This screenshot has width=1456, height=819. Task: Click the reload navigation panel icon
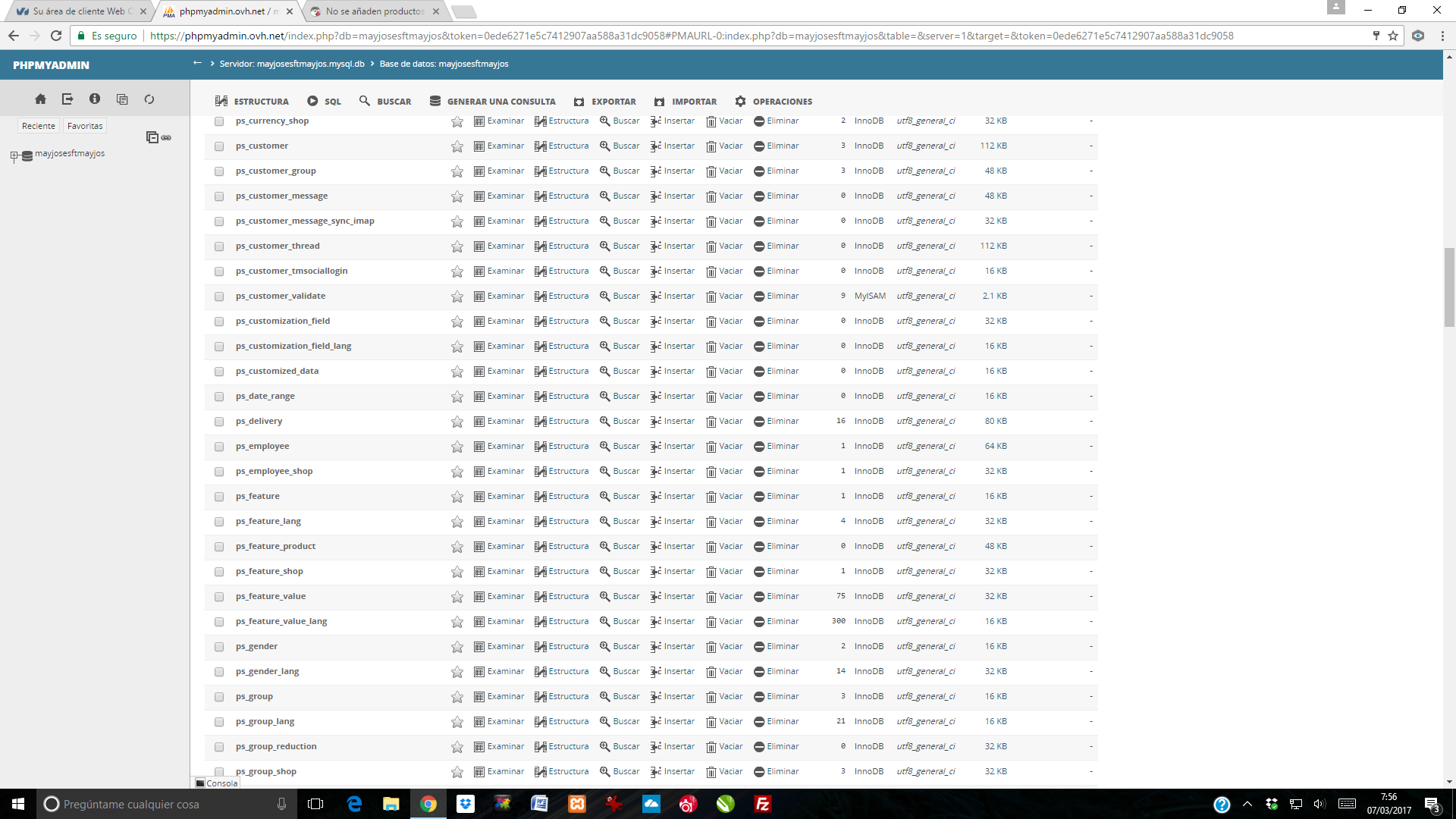(149, 99)
